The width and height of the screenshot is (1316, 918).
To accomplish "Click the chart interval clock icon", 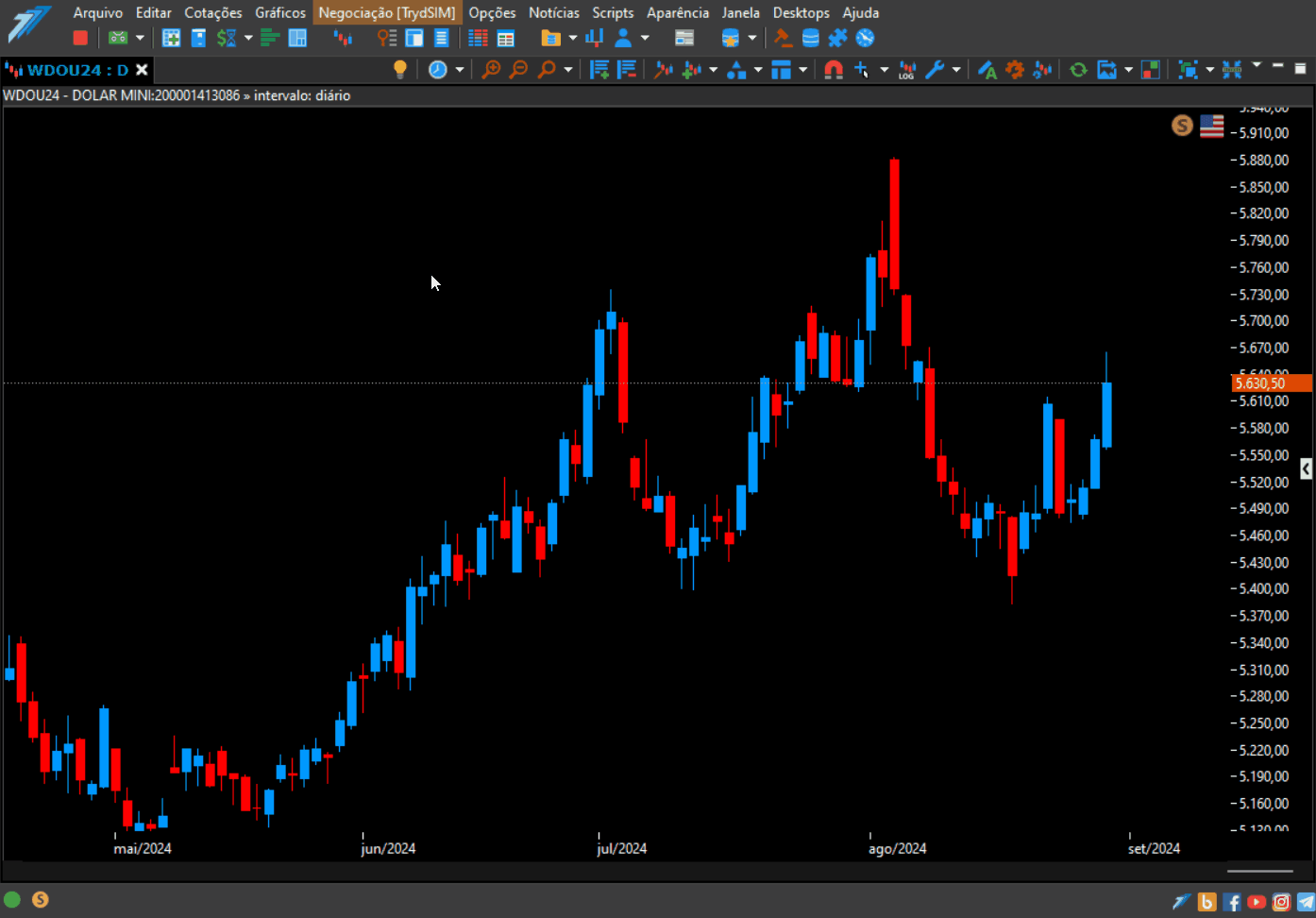I will pos(438,69).
